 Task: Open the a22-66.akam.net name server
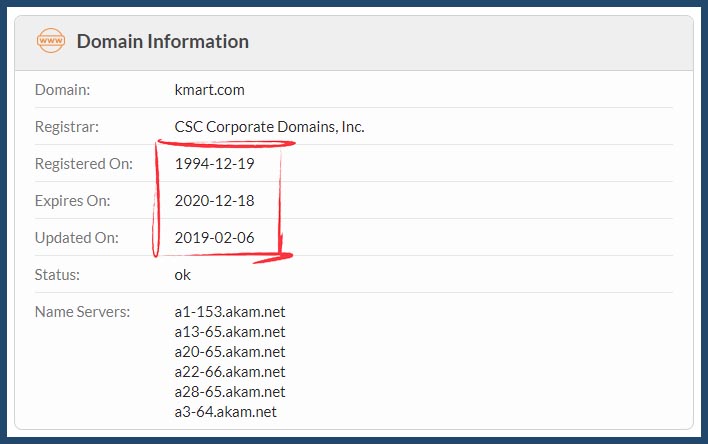point(230,372)
